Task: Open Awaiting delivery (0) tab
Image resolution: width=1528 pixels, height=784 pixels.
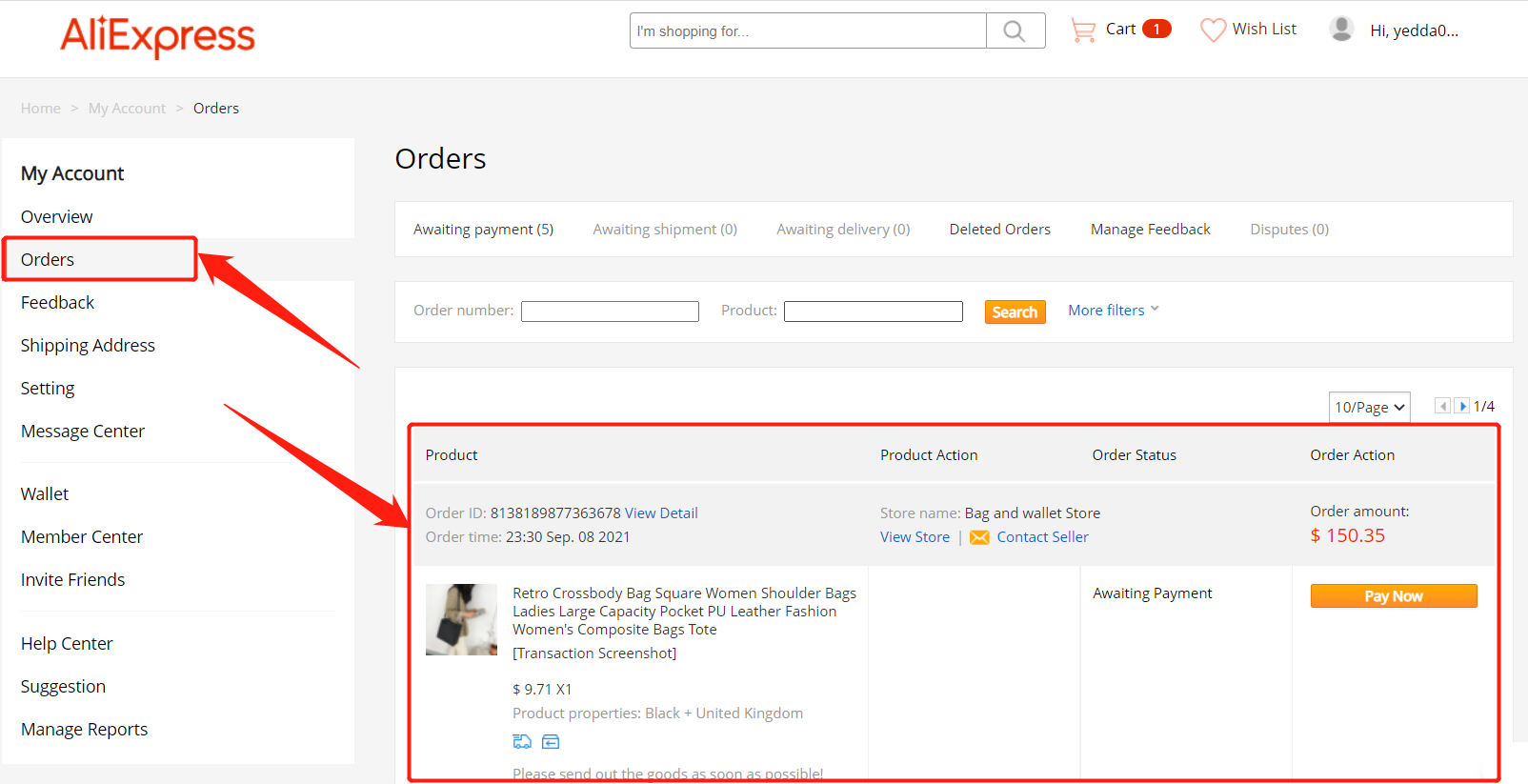Action: point(843,230)
